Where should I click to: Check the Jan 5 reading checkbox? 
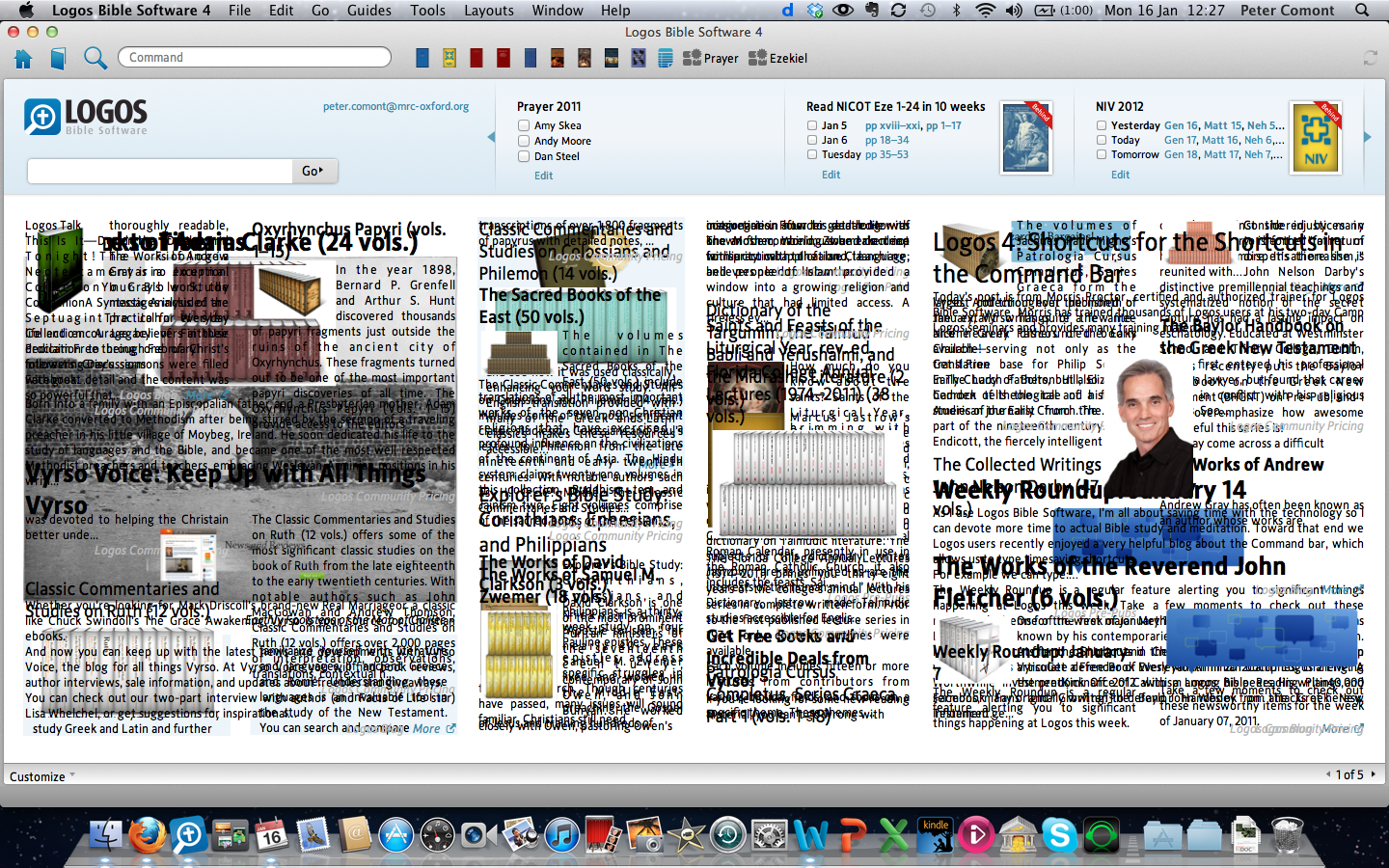click(x=812, y=125)
